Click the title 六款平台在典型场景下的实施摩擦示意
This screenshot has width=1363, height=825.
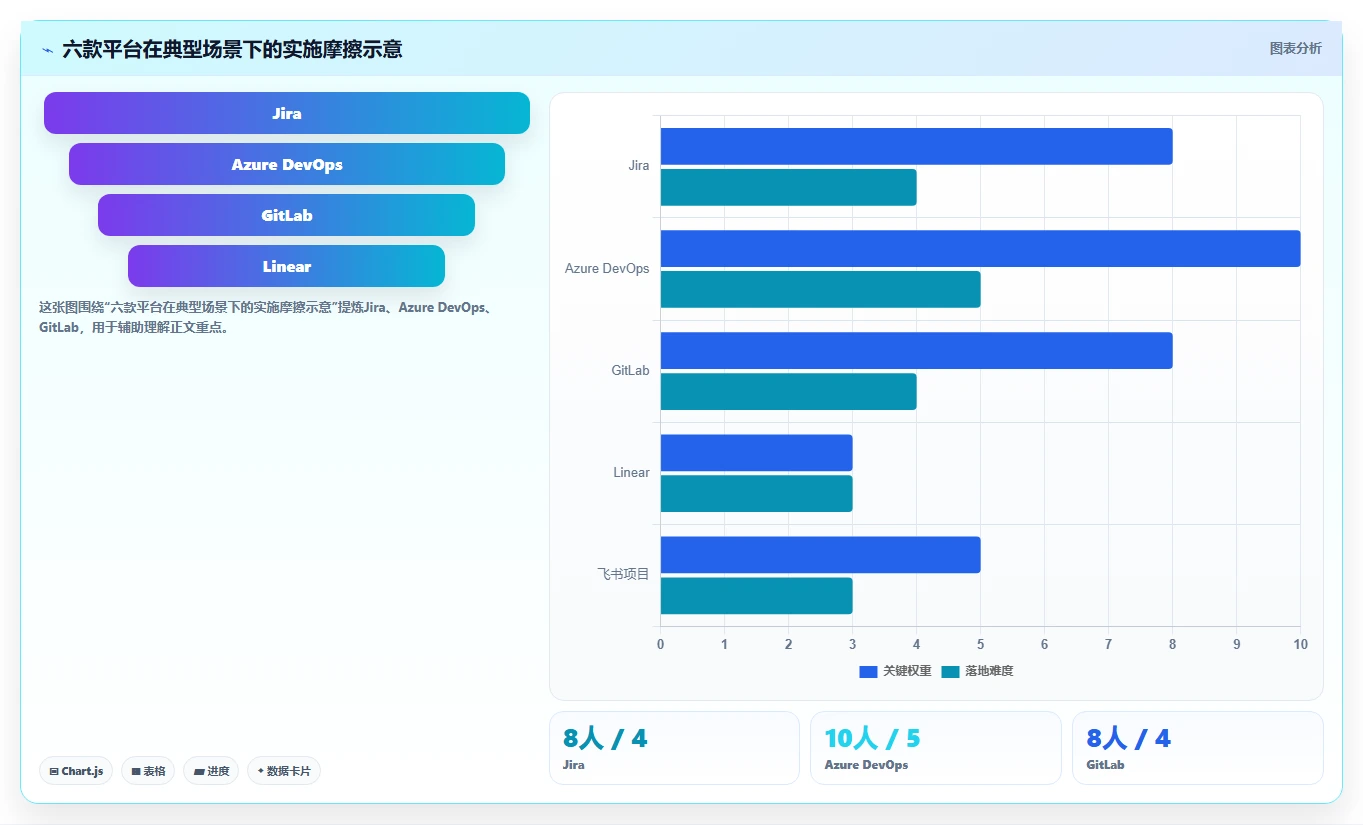pyautogui.click(x=232, y=49)
